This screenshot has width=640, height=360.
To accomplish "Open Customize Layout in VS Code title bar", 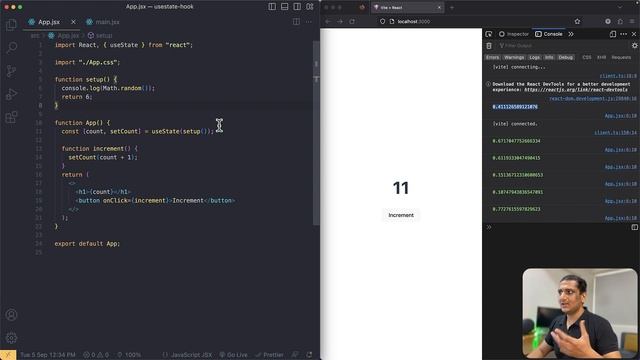I will [310, 7].
